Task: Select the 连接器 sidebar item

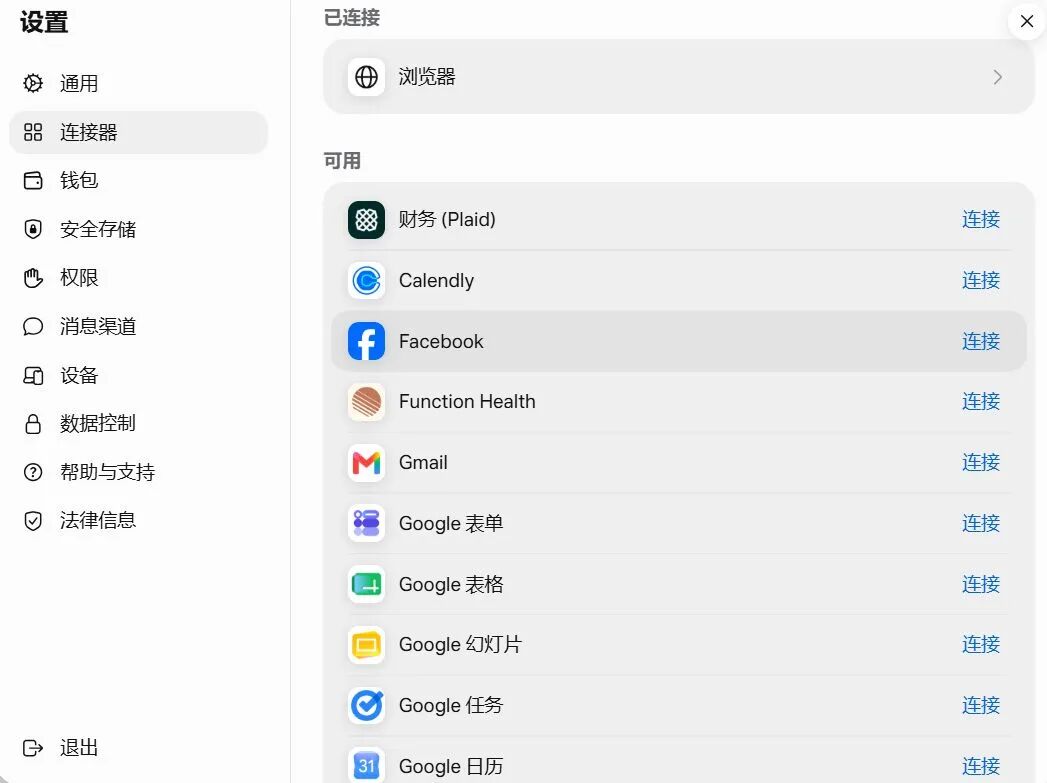Action: click(138, 132)
